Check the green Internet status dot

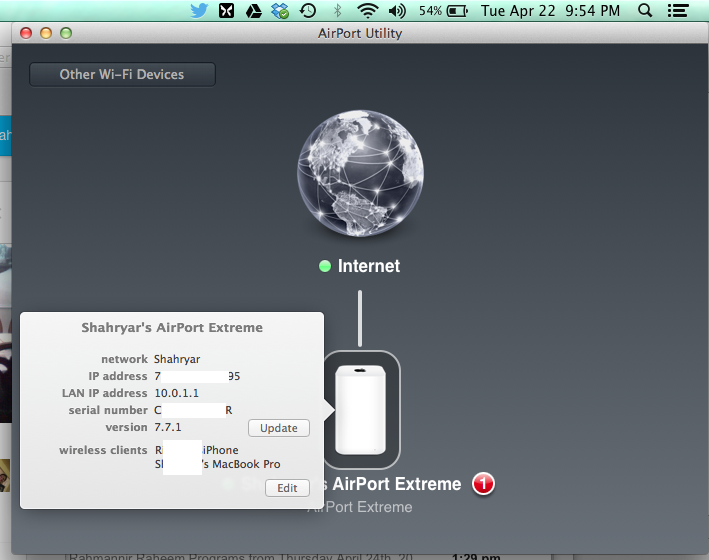click(325, 266)
